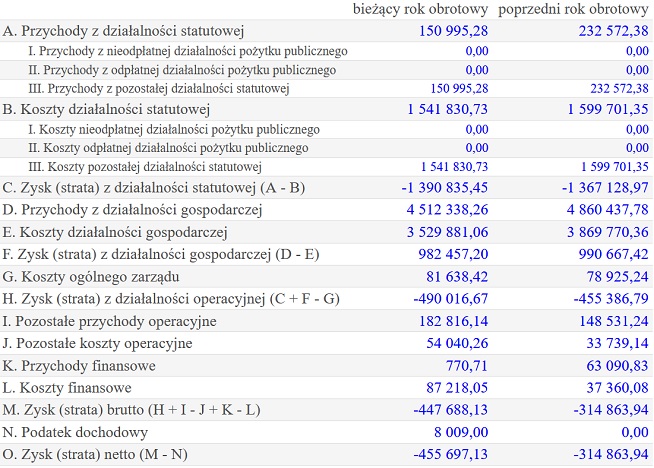
Task: Click value 8 009,00
Action: [x=461, y=433]
